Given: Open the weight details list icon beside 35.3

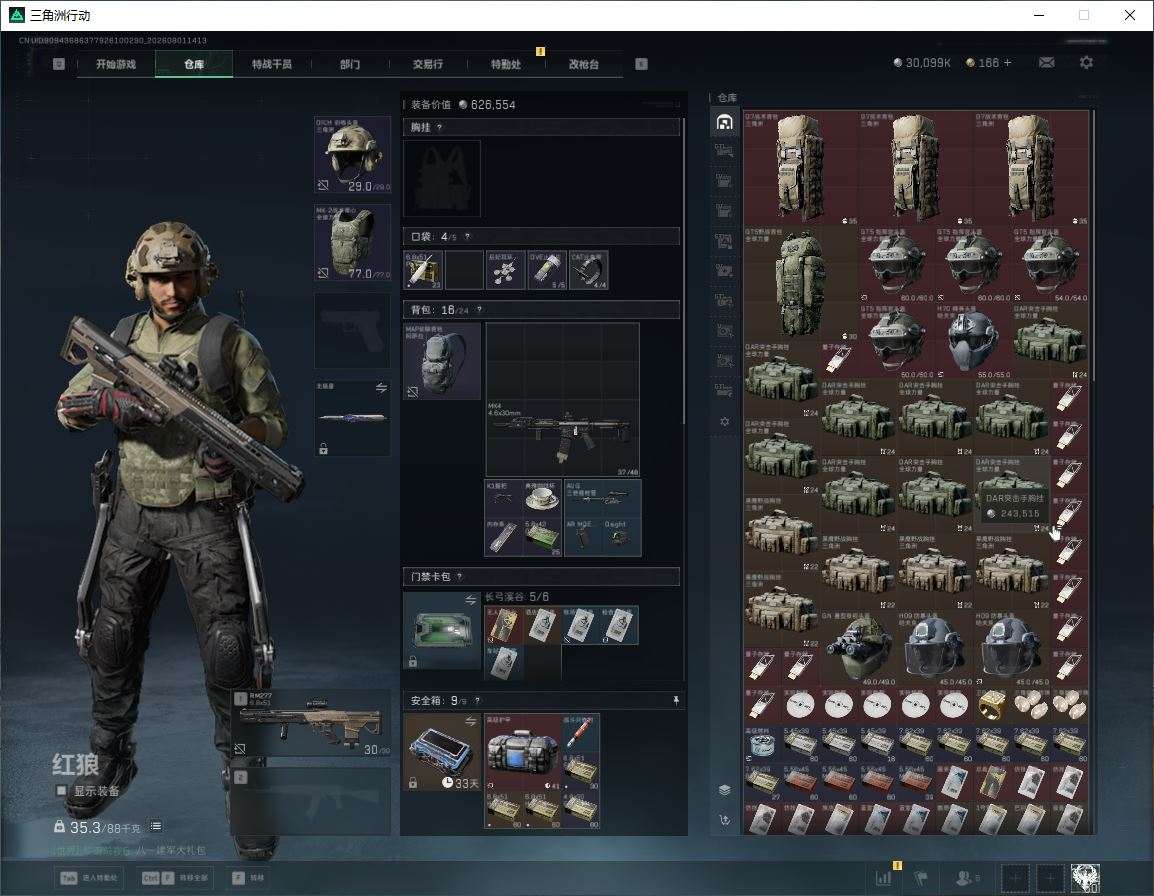Looking at the screenshot, I should tap(156, 826).
